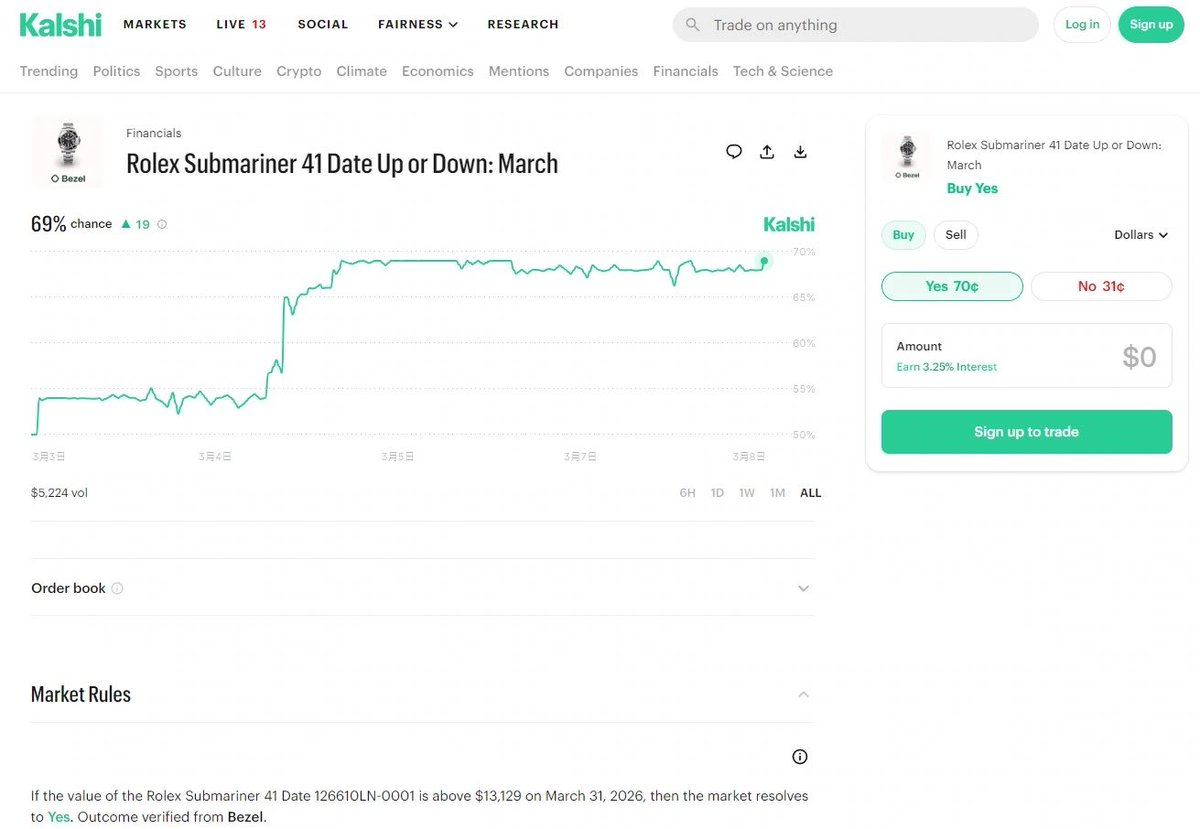
Task: Open the Dollars unit dropdown
Action: pyautogui.click(x=1141, y=235)
